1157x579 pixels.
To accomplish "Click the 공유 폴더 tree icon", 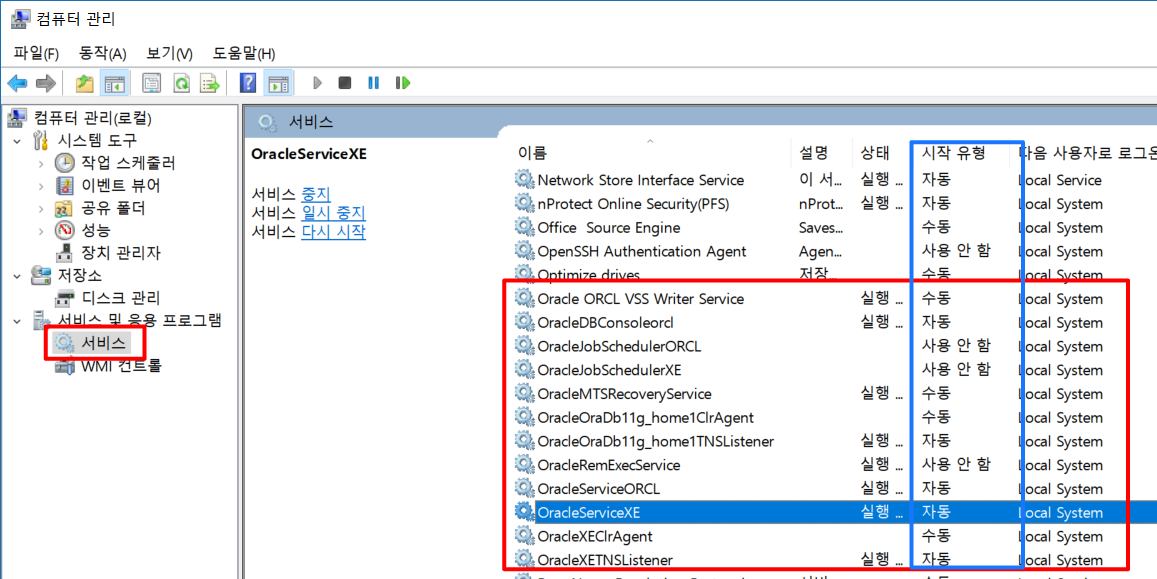I will point(65,209).
